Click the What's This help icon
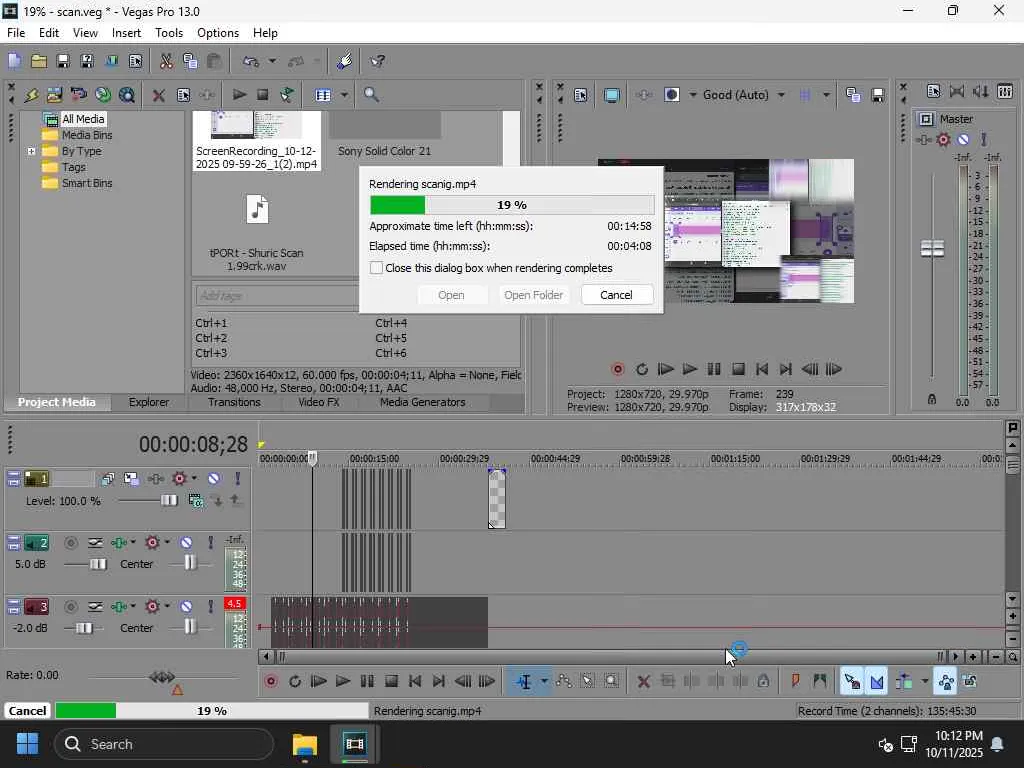Screen dimensions: 1024x768 (377, 61)
